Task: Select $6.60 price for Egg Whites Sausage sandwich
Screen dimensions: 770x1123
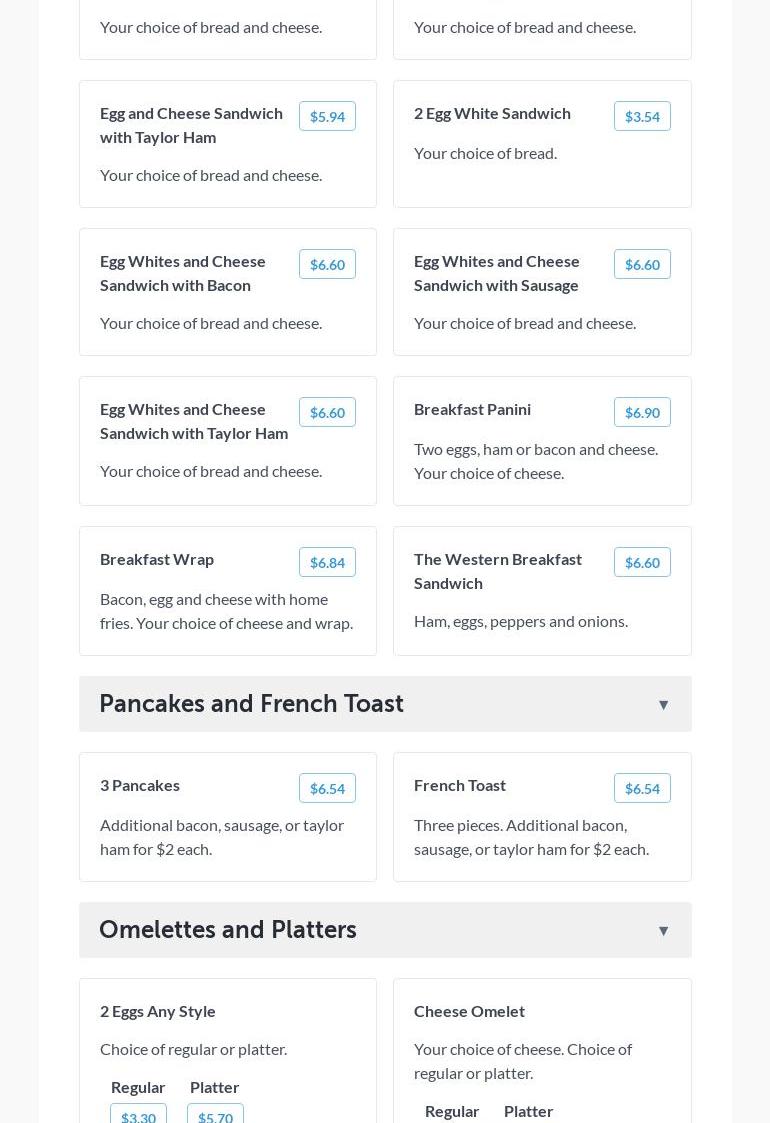Action: [641, 265]
